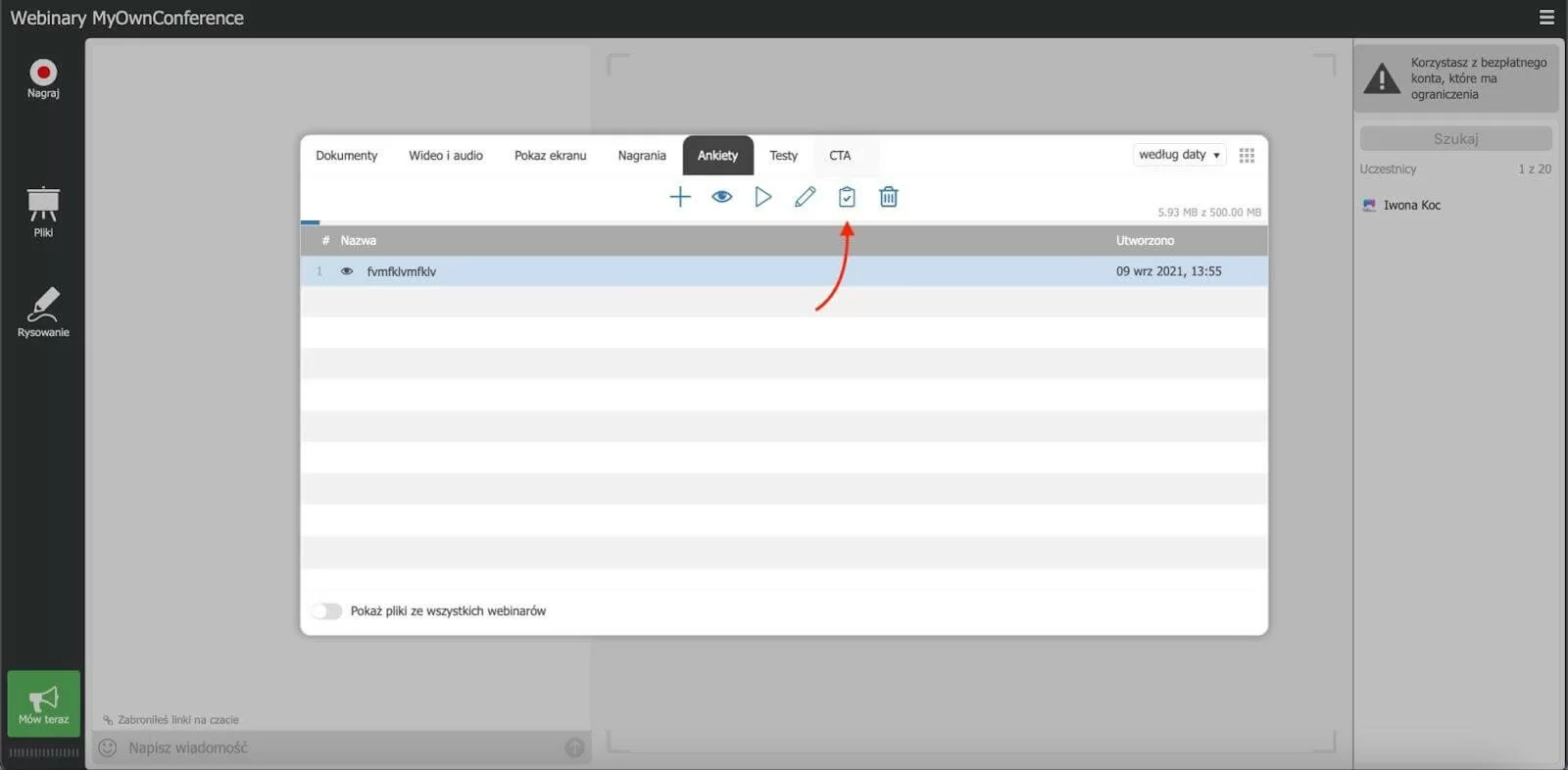Select the Rysowanie drawing tool
This screenshot has height=770, width=1568.
[43, 313]
